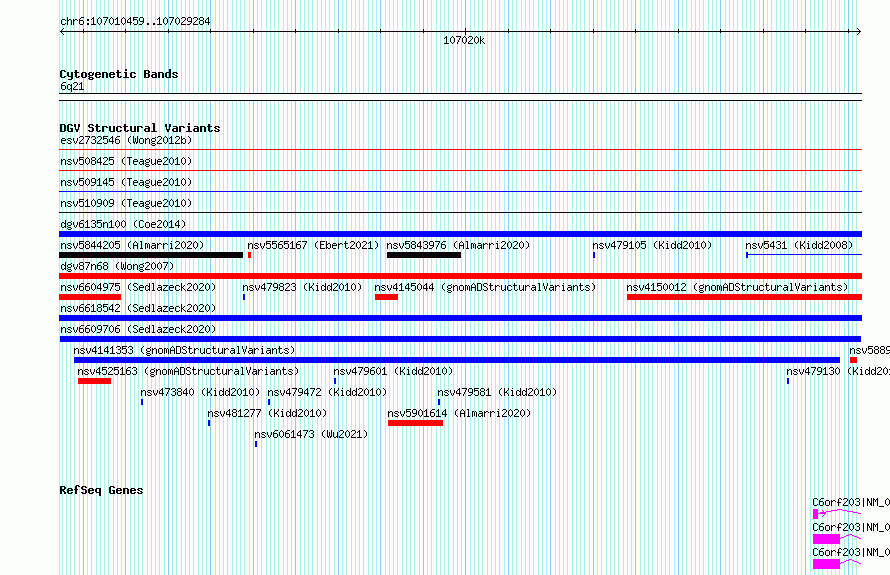Image resolution: width=890 pixels, height=575 pixels.
Task: Click the RefSeq Genes track title
Action: [x=101, y=490]
